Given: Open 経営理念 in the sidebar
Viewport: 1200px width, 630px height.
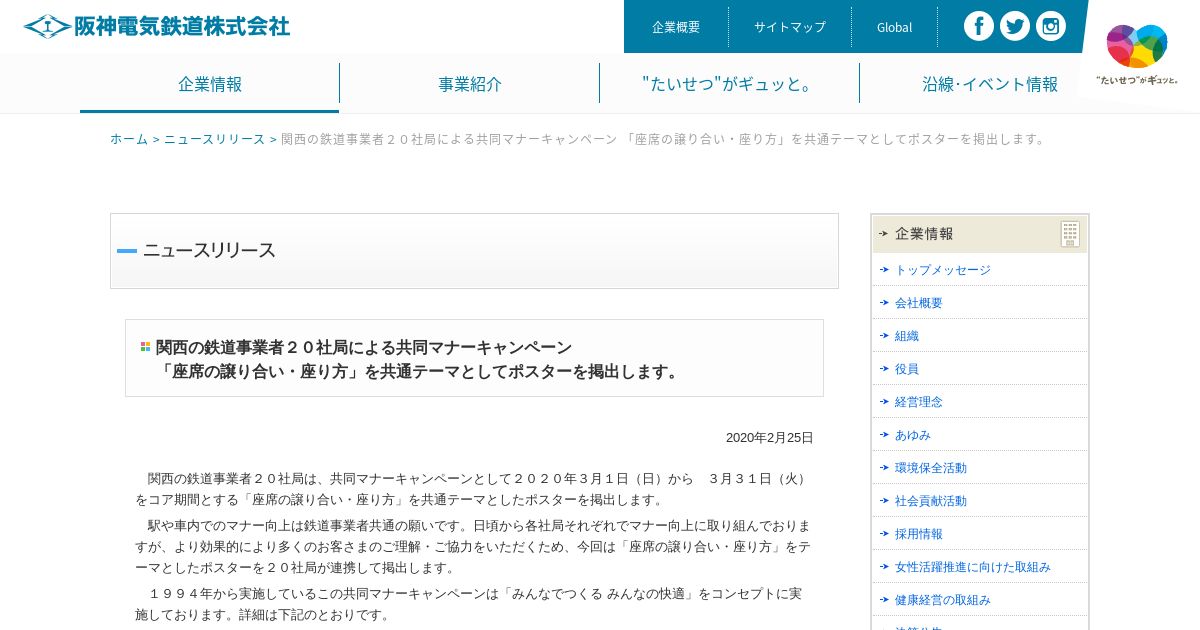Looking at the screenshot, I should point(919,402).
